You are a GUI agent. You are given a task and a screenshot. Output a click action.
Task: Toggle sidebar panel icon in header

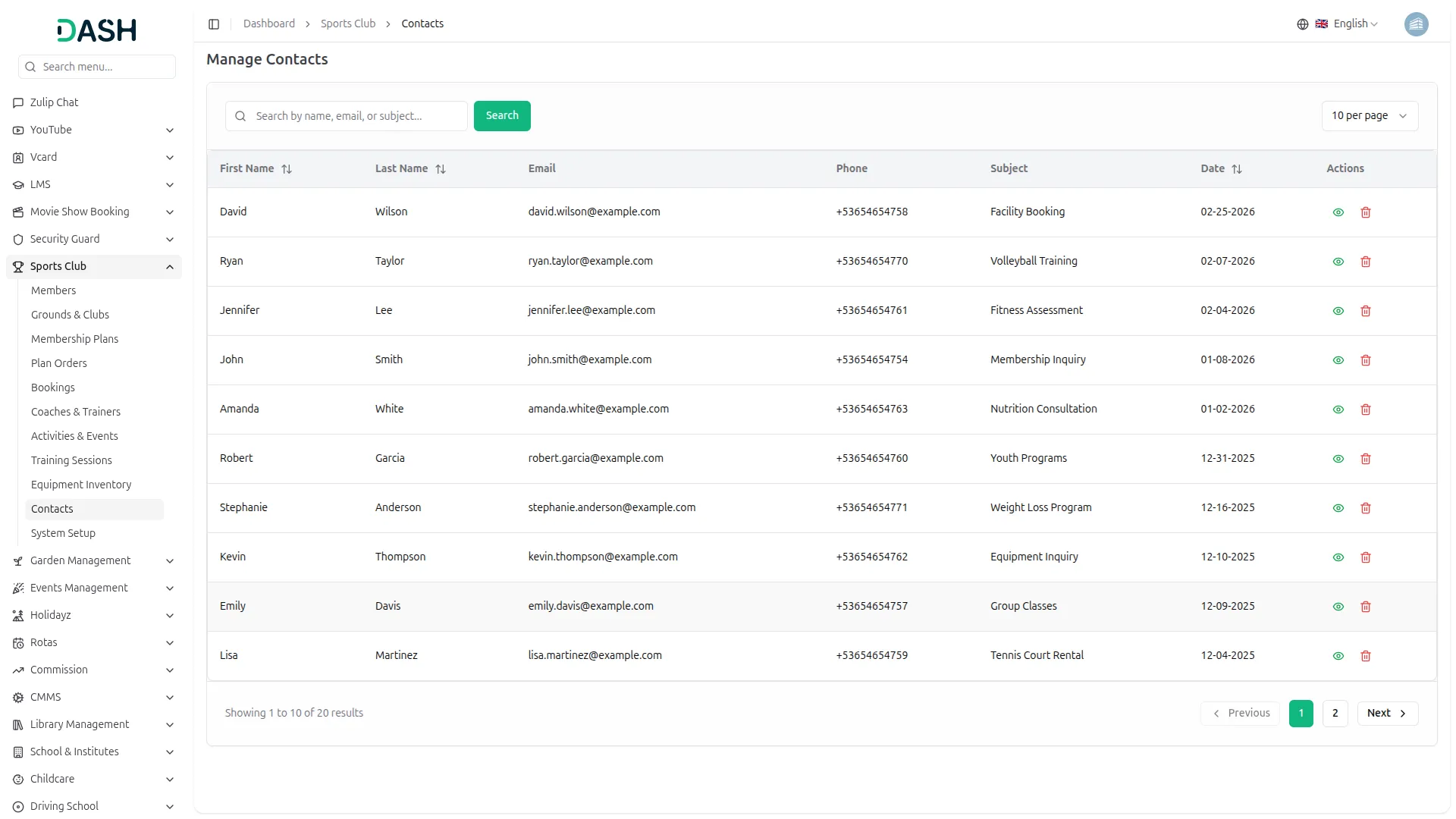[x=214, y=24]
